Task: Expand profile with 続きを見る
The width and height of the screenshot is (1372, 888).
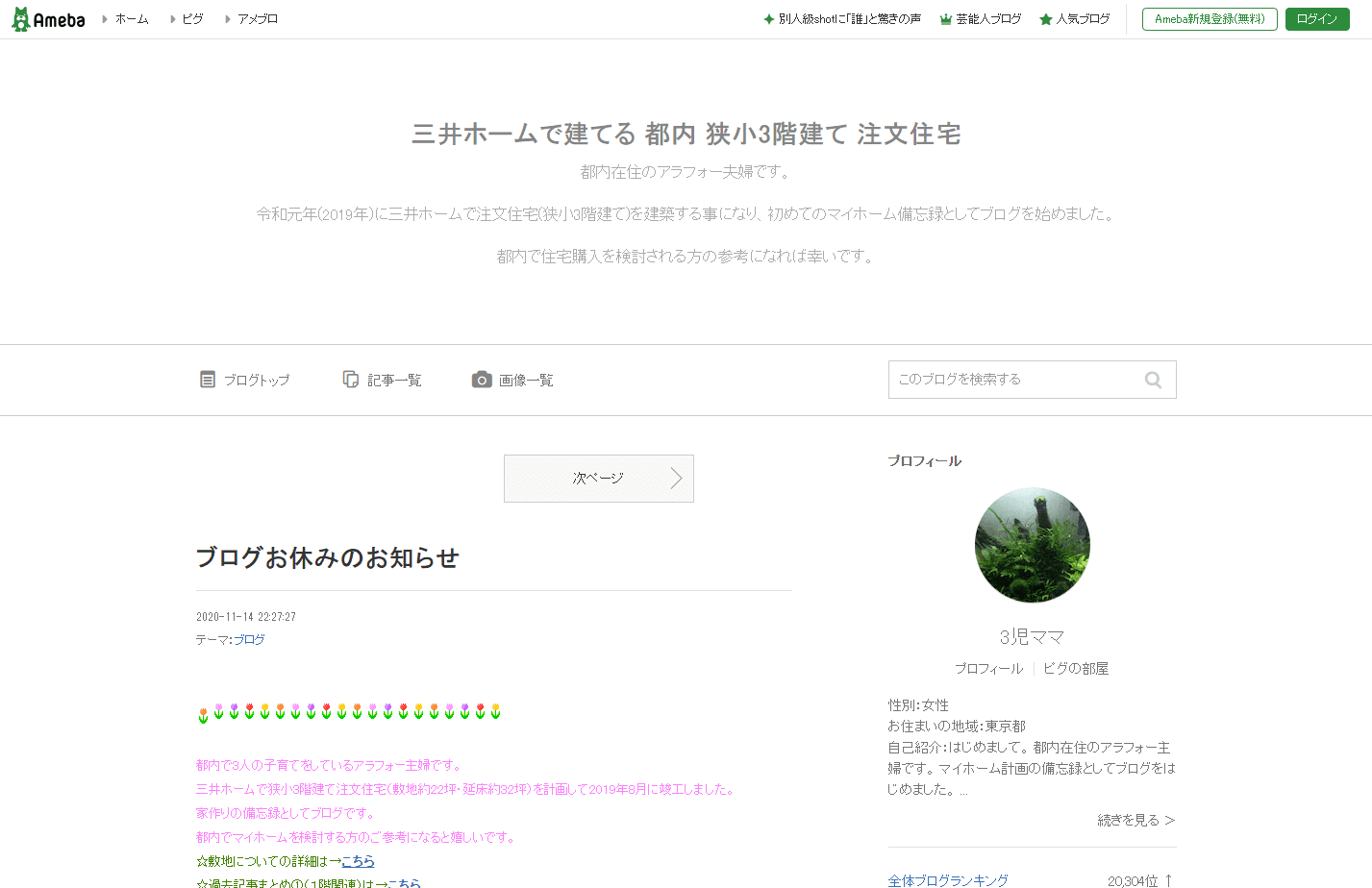Action: click(1136, 821)
